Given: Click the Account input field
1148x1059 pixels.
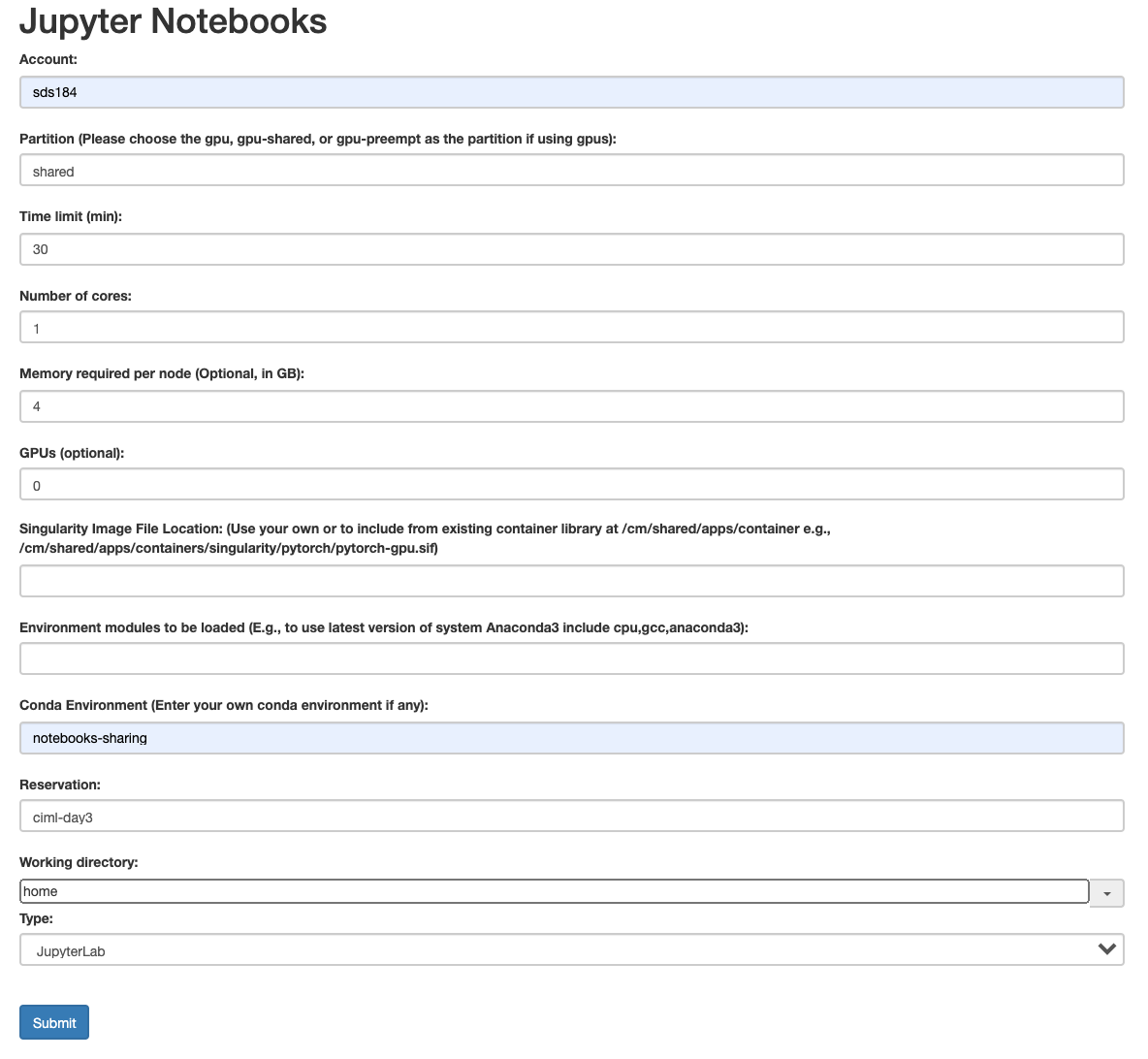Looking at the screenshot, I should (571, 92).
